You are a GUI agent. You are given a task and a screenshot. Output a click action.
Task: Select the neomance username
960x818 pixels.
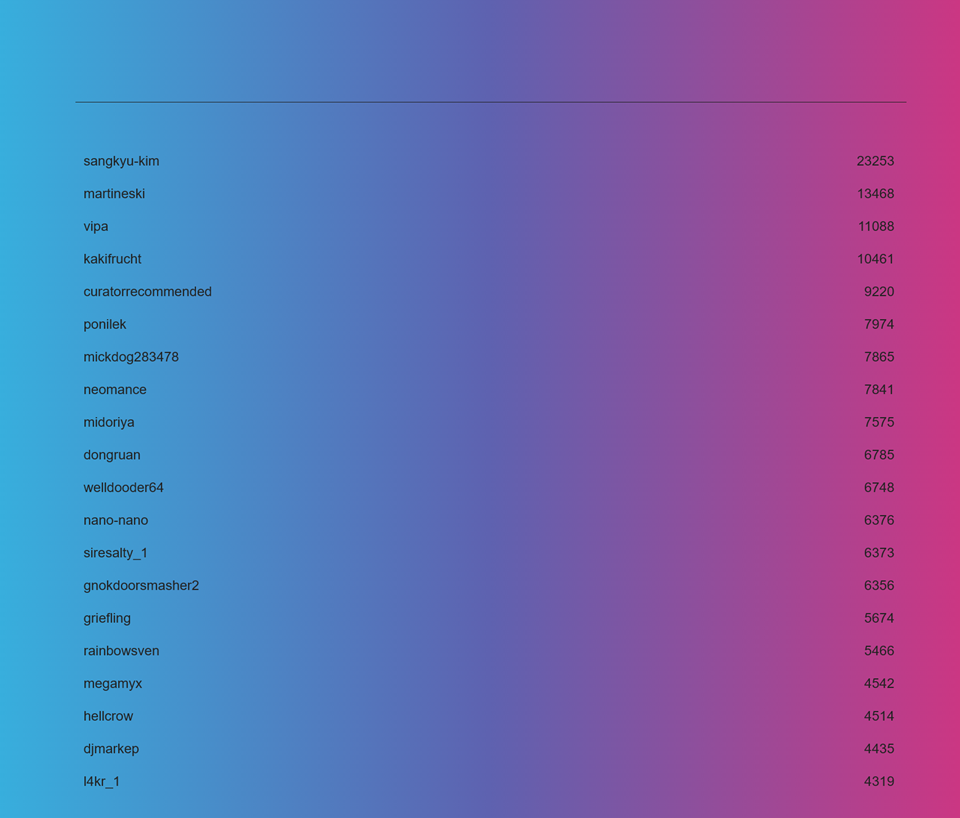click(x=115, y=390)
